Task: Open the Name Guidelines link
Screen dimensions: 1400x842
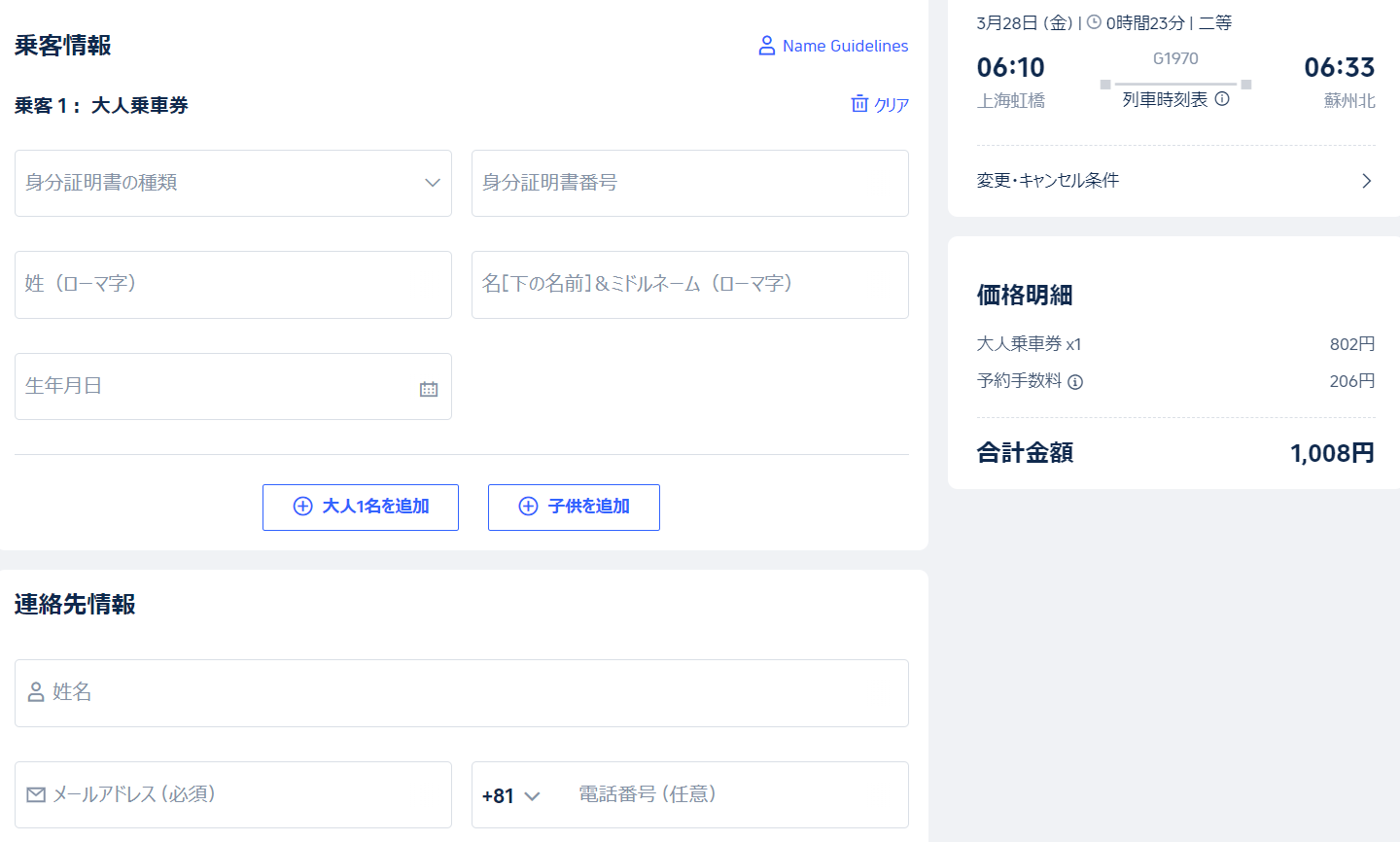Action: click(845, 46)
